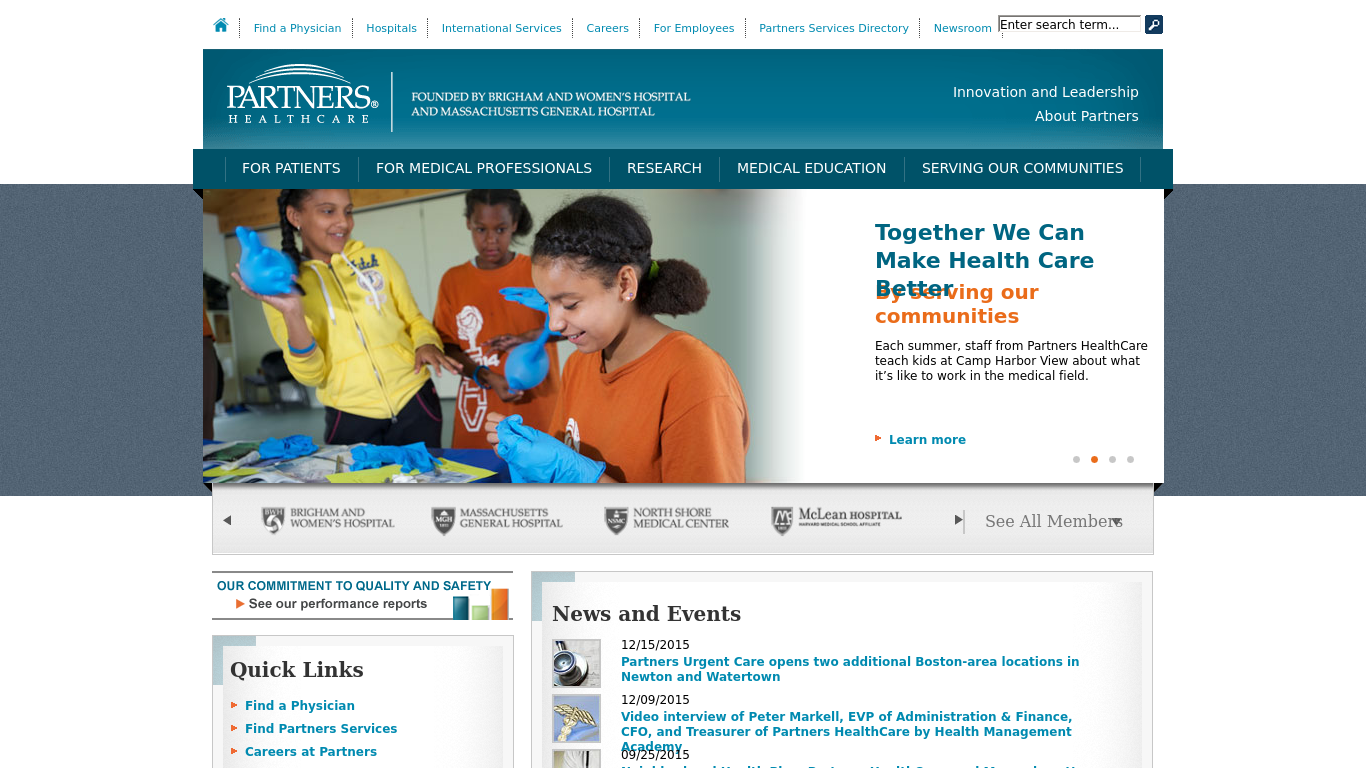Select the third carousel navigation dot
1366x768 pixels.
click(x=1112, y=459)
